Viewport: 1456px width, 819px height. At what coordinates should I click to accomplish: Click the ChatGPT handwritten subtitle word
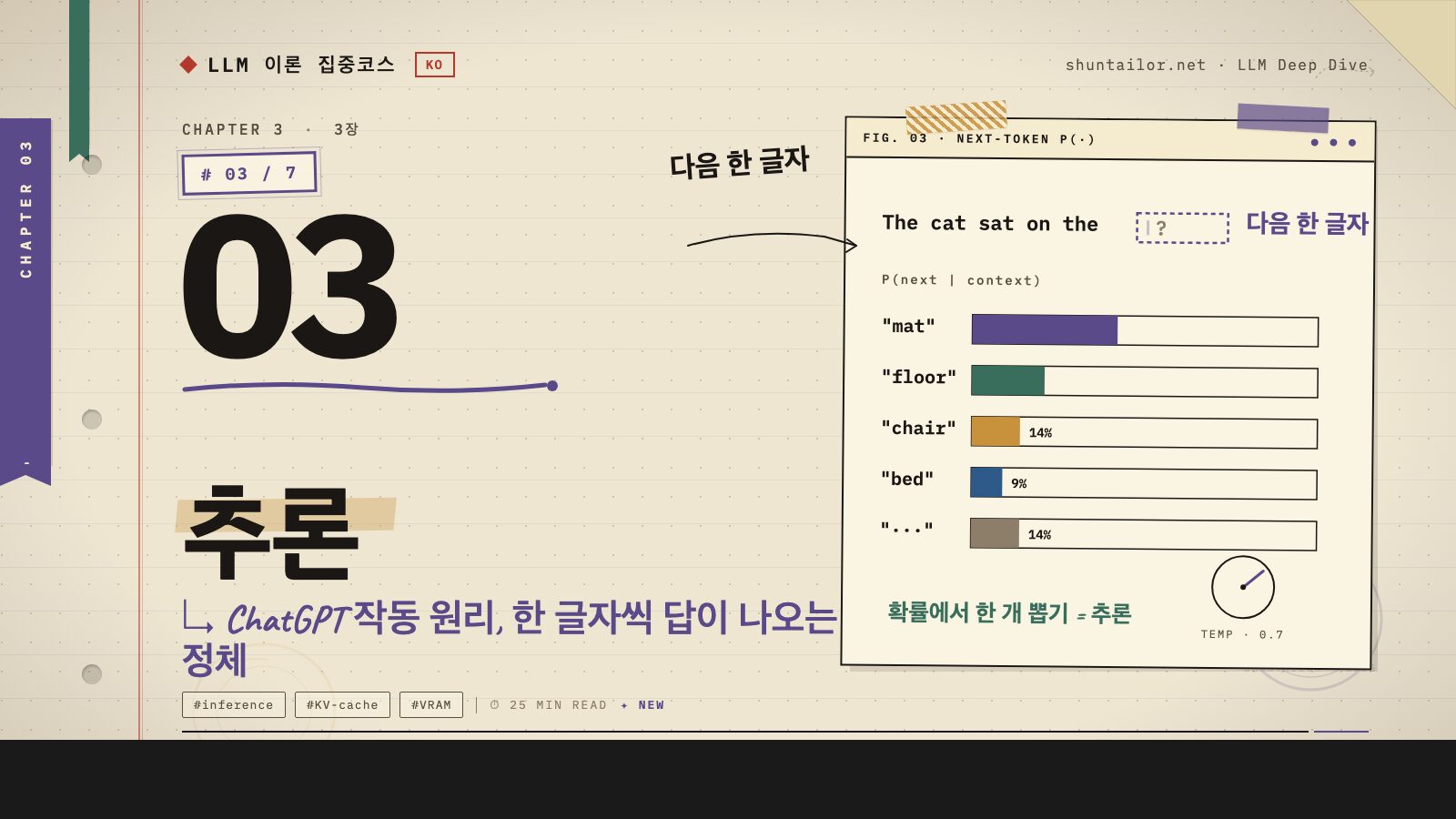(288, 620)
